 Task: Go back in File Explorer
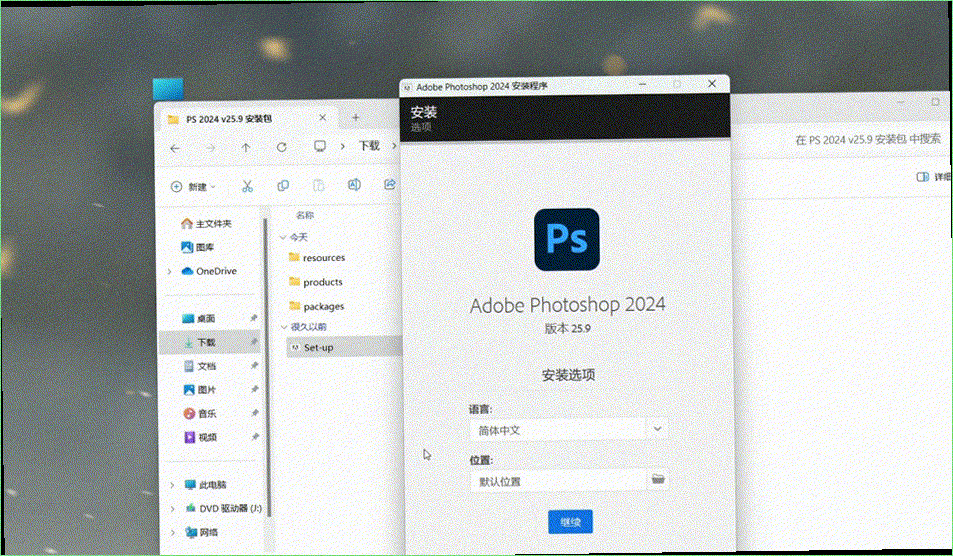pyautogui.click(x=175, y=148)
